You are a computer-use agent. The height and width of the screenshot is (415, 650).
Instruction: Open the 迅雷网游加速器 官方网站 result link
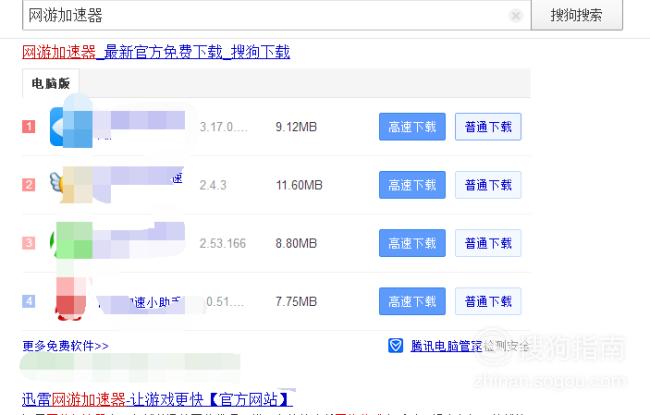tap(157, 400)
